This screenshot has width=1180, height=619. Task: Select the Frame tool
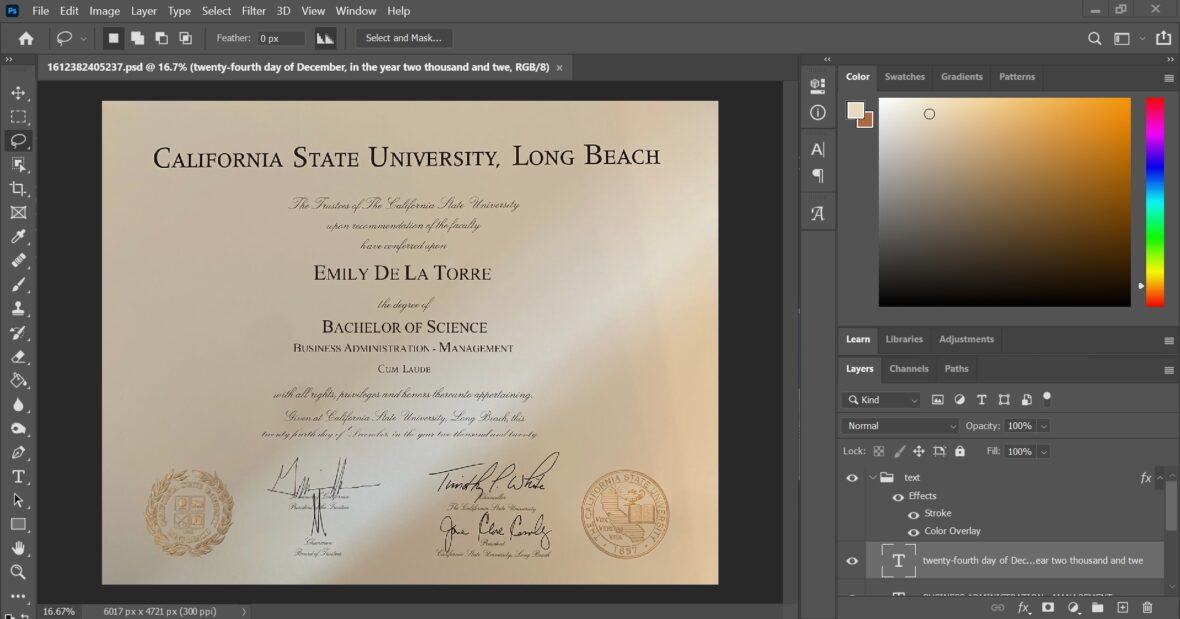point(18,213)
